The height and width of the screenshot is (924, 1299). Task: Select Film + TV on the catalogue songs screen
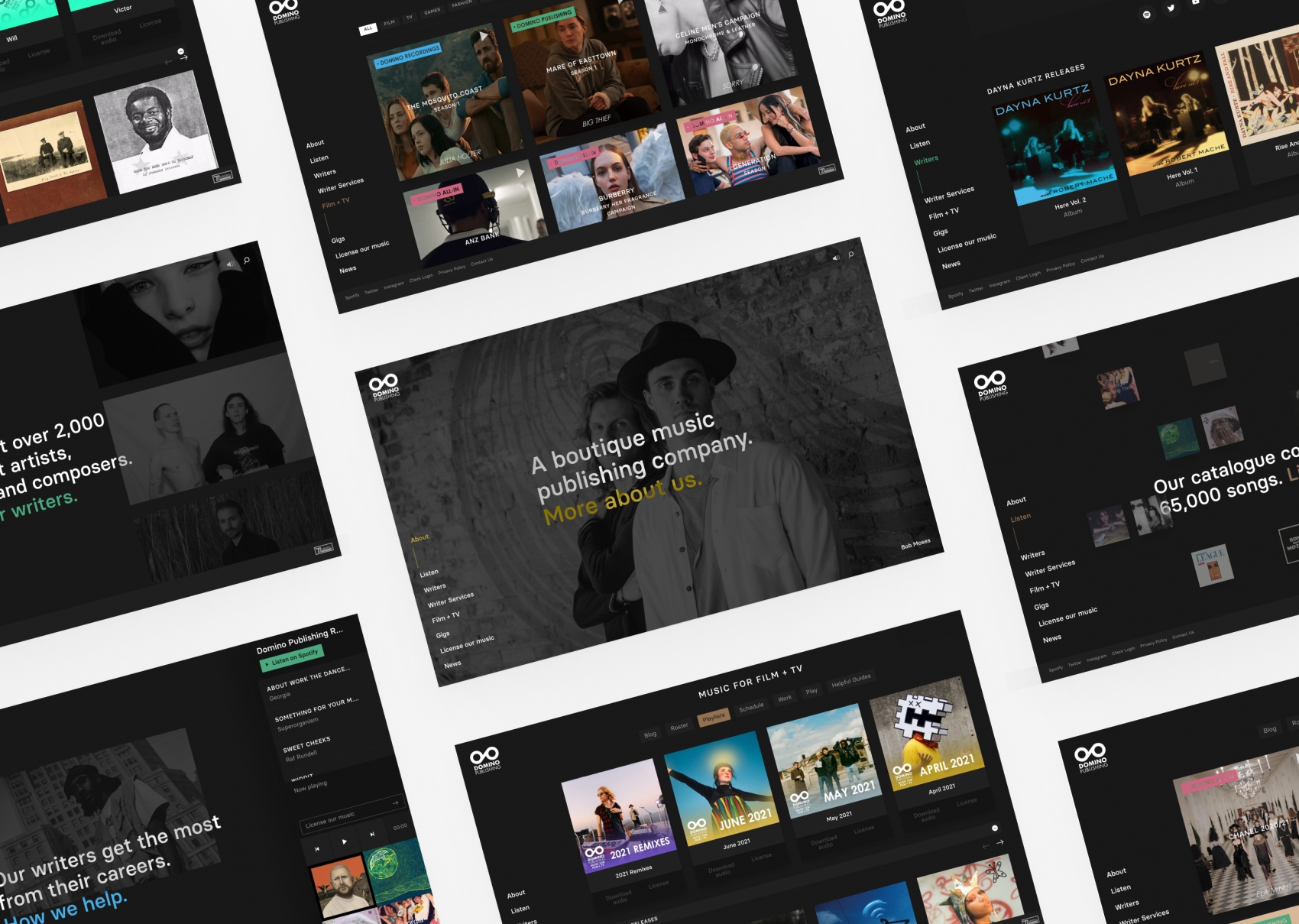pos(1045,588)
